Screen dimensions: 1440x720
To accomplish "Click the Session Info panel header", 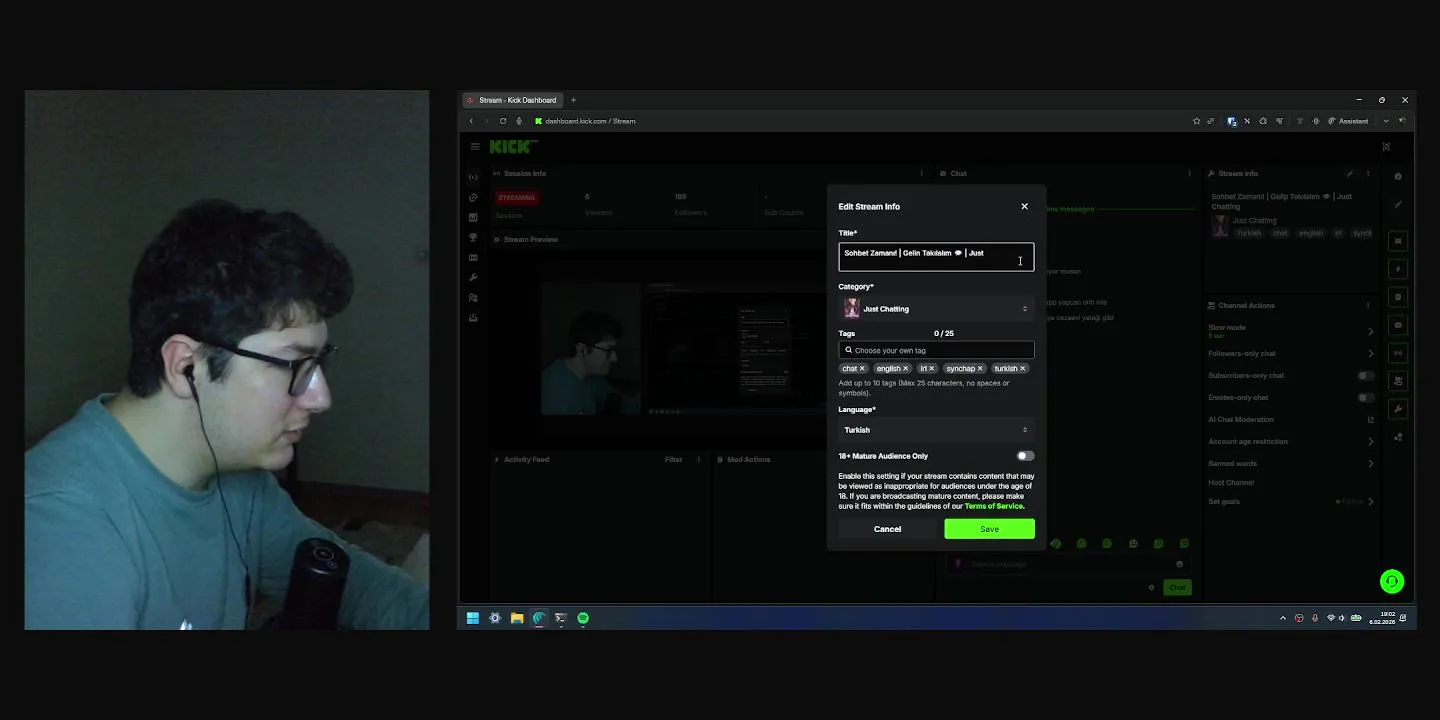I will pos(520,173).
